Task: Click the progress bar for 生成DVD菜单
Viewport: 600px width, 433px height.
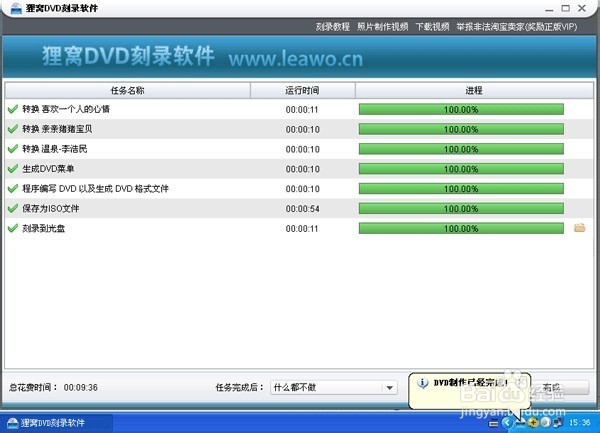Action: click(461, 169)
